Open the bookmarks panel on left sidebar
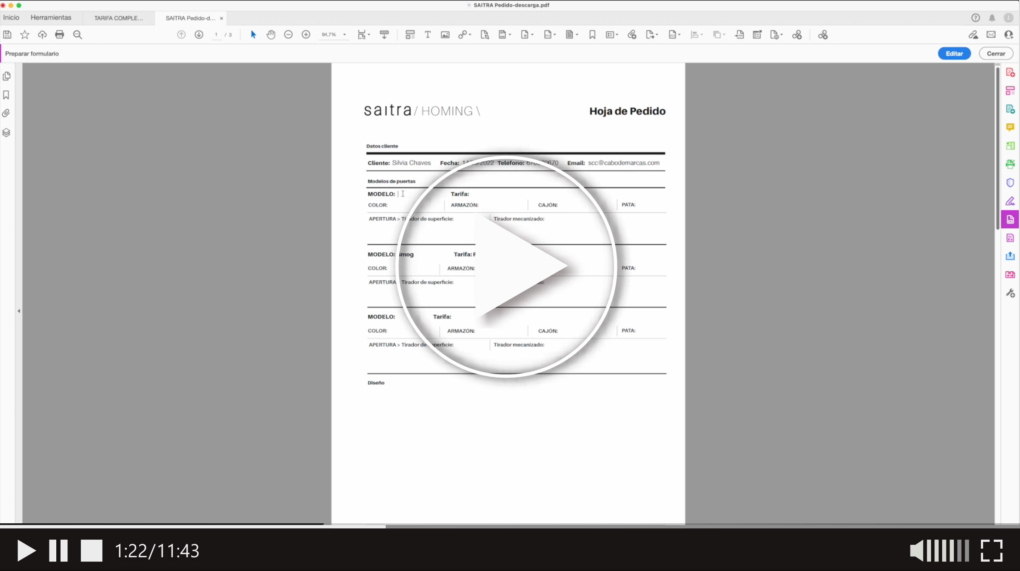This screenshot has height=571, width=1020. pos(7,95)
